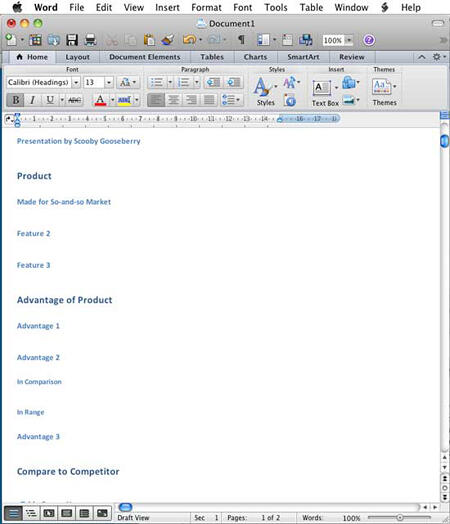Open the font color dropdown arrow
450x524 pixels.
click(113, 100)
